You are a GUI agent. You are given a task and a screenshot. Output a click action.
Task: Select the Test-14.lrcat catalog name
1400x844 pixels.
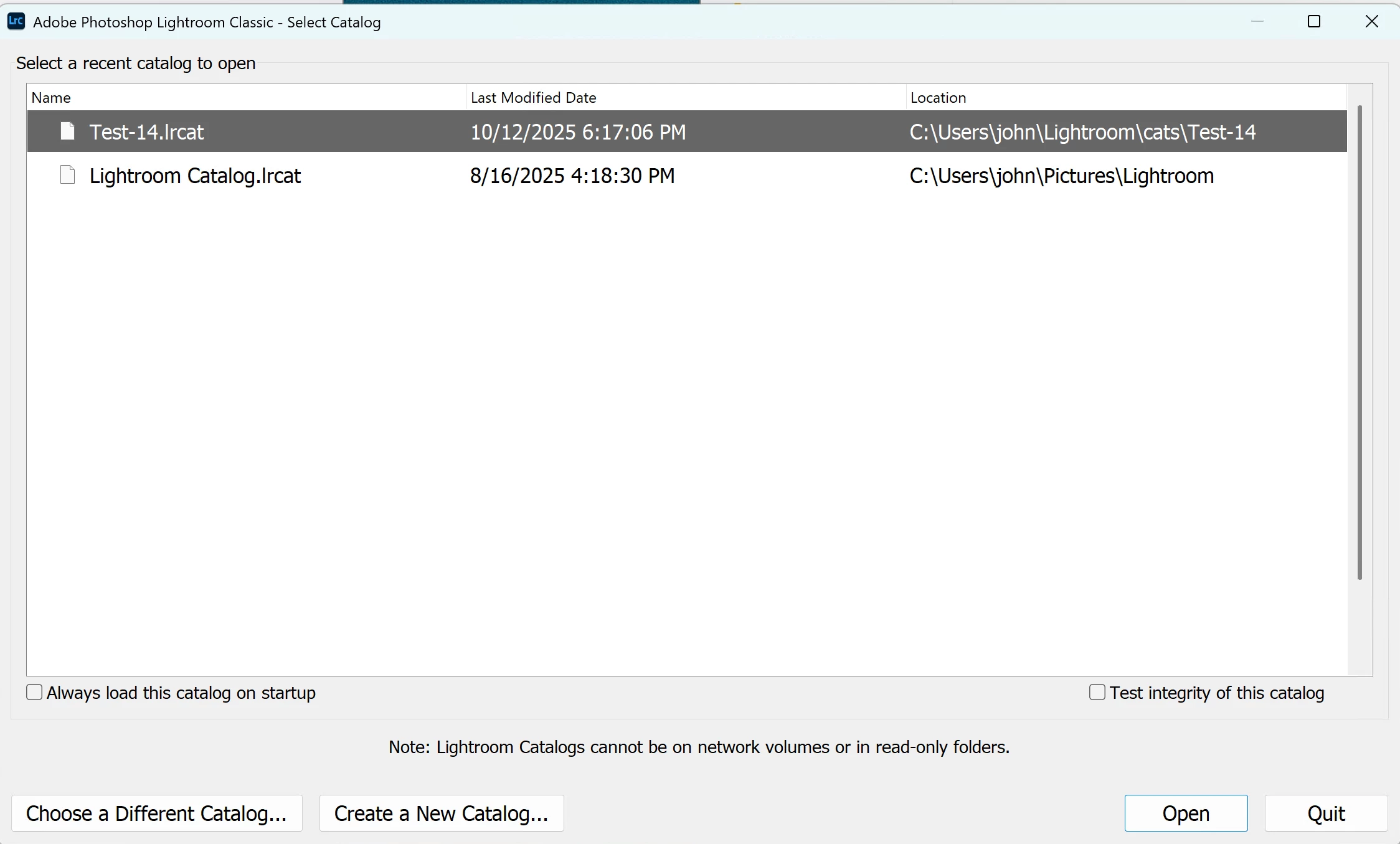pyautogui.click(x=146, y=132)
